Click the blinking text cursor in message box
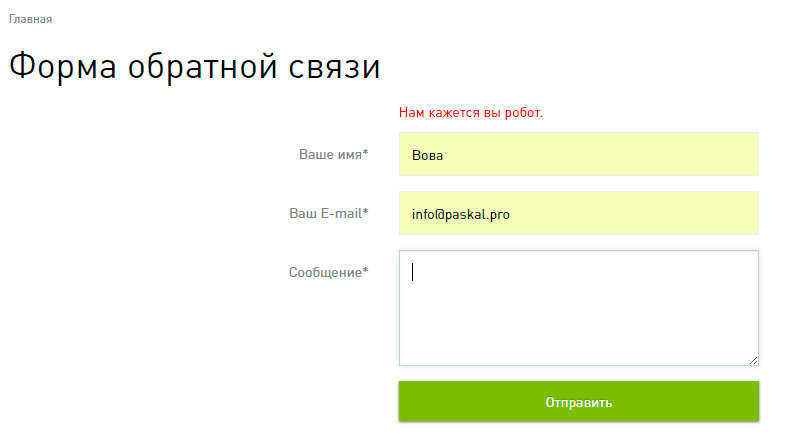Screen dimensions: 796x445 [x=413, y=272]
